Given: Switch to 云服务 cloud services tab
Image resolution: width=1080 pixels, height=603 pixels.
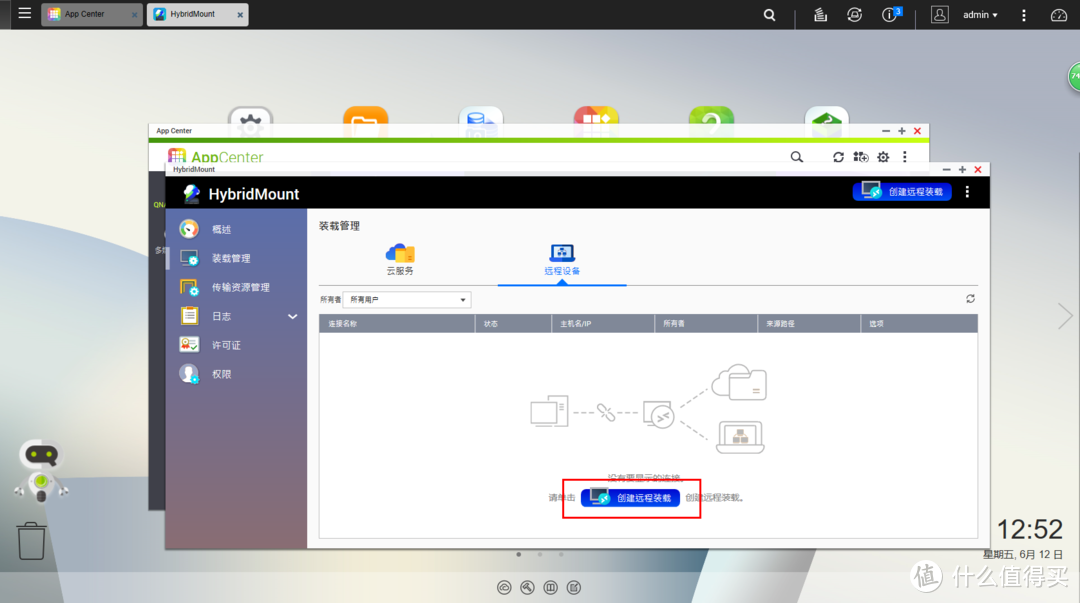Looking at the screenshot, I should 400,260.
